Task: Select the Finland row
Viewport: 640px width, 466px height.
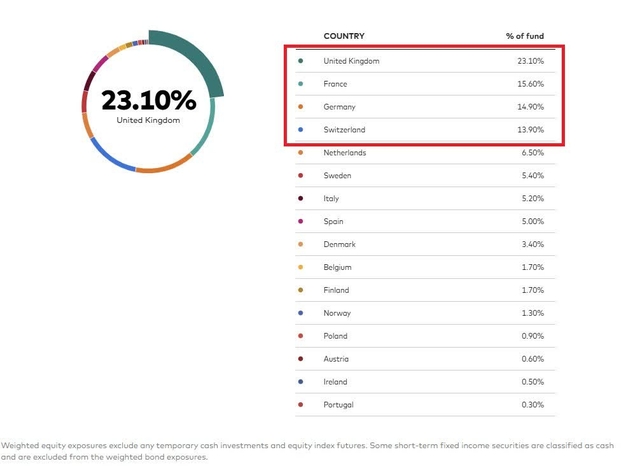Action: coord(425,290)
